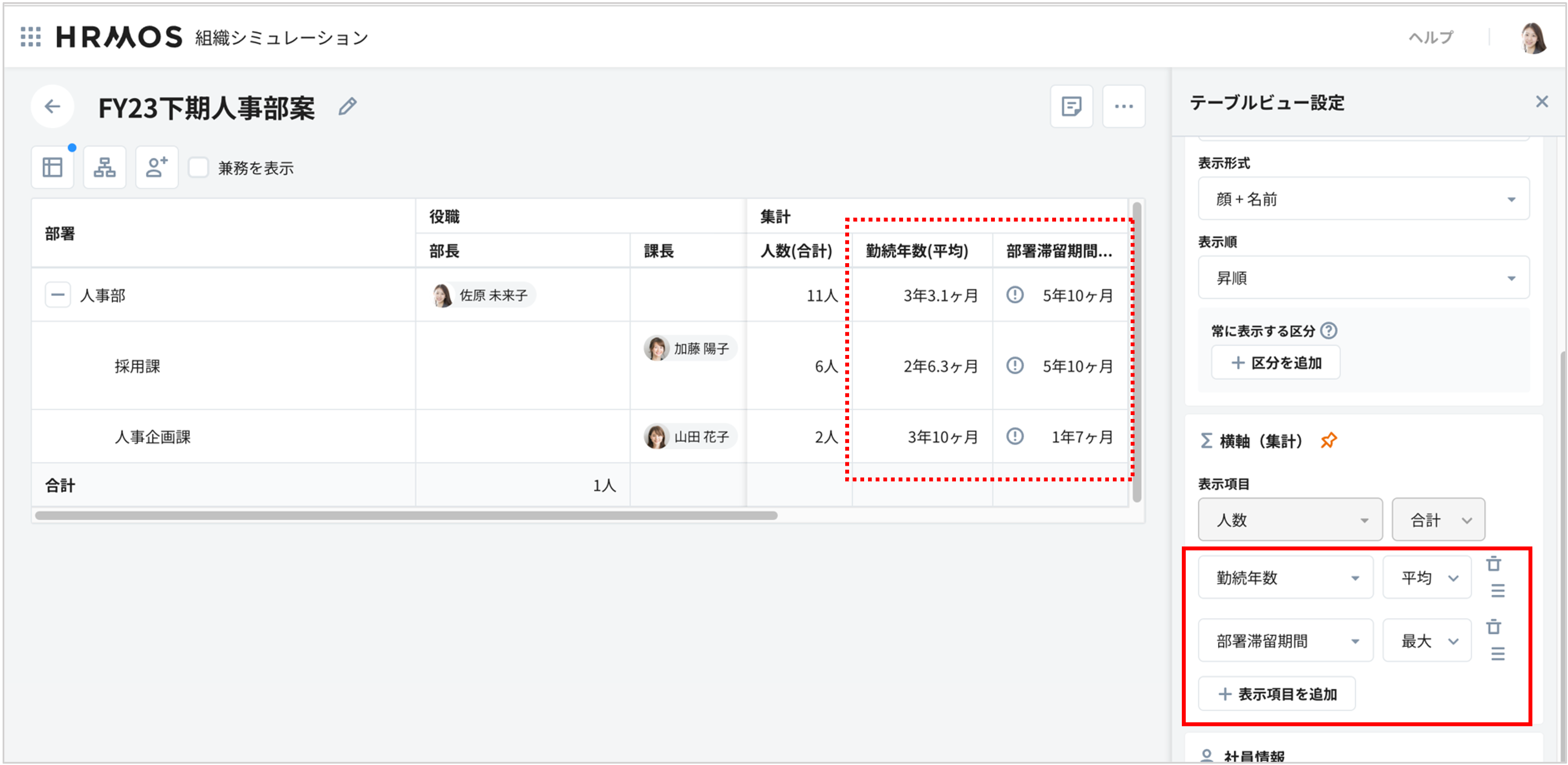Pin the 横軸（集計） section

[1329, 440]
